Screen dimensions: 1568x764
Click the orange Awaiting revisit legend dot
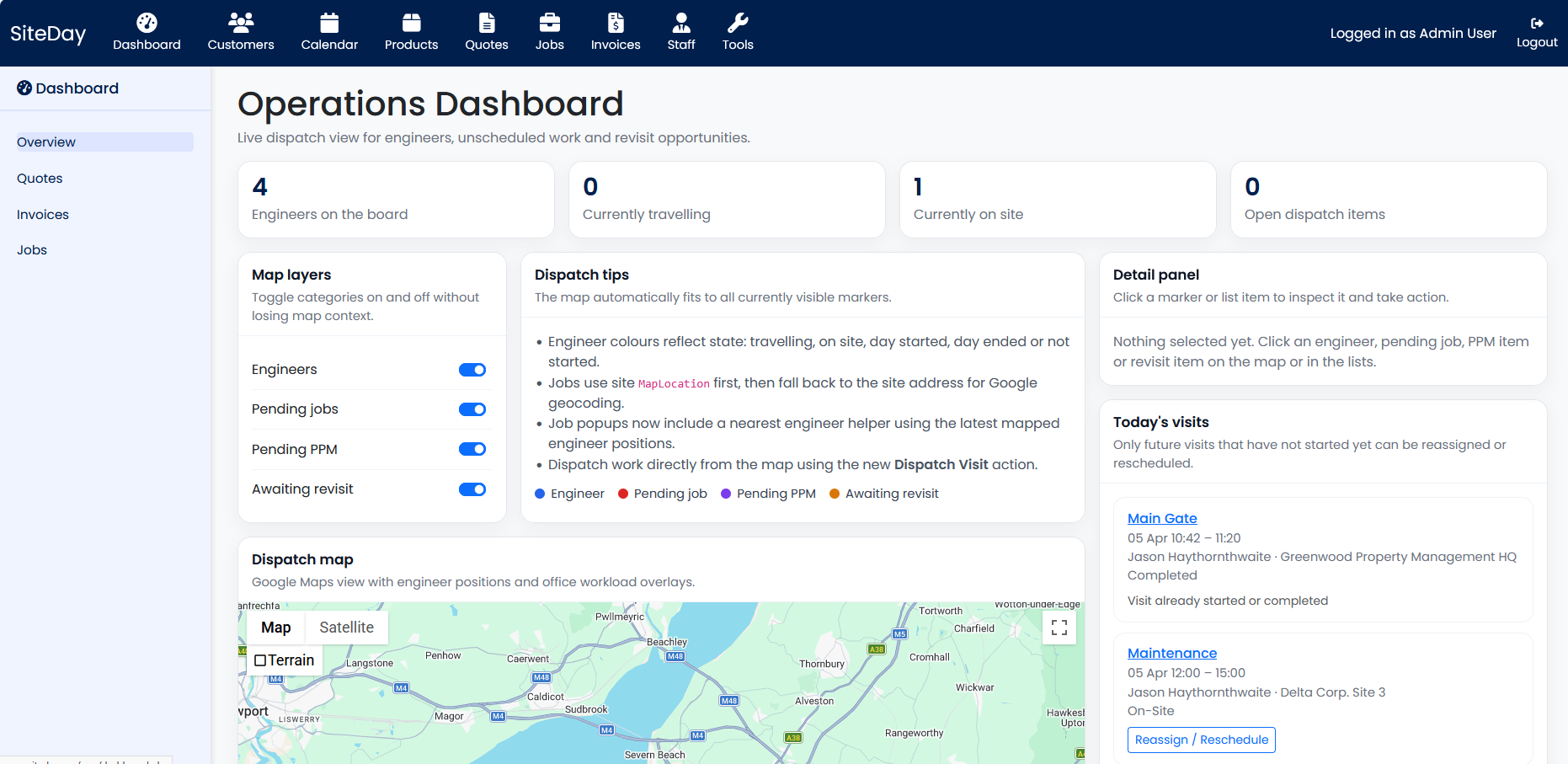point(835,494)
